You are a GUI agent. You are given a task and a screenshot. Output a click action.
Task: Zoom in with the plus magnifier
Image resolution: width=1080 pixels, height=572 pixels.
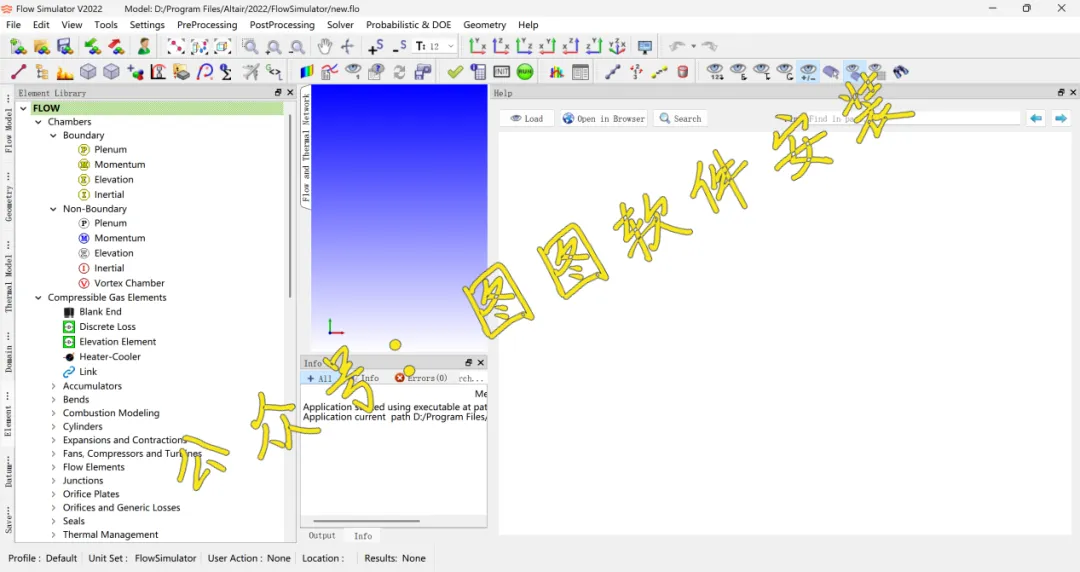click(x=273, y=47)
